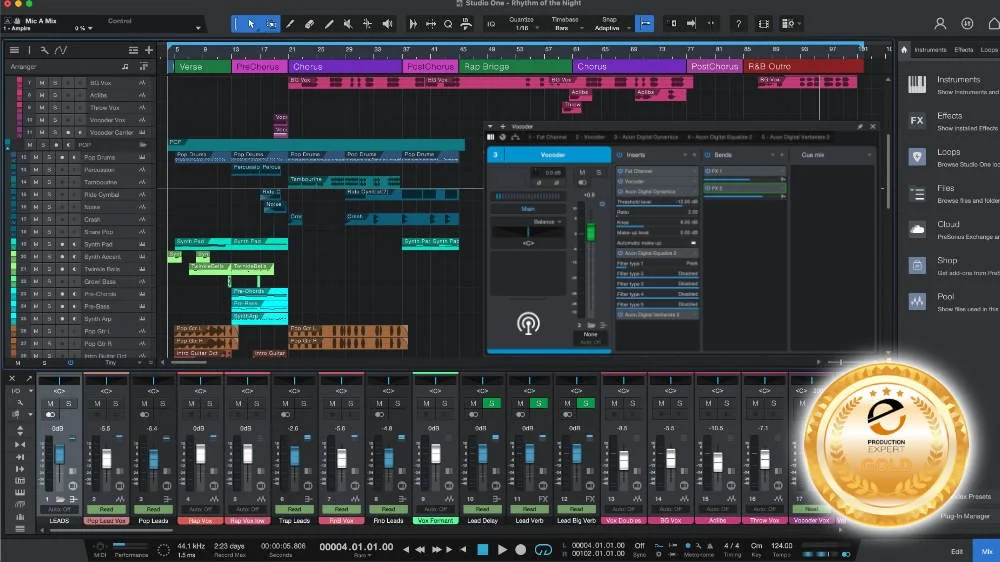Toggle the Loop transport button

coord(543,549)
